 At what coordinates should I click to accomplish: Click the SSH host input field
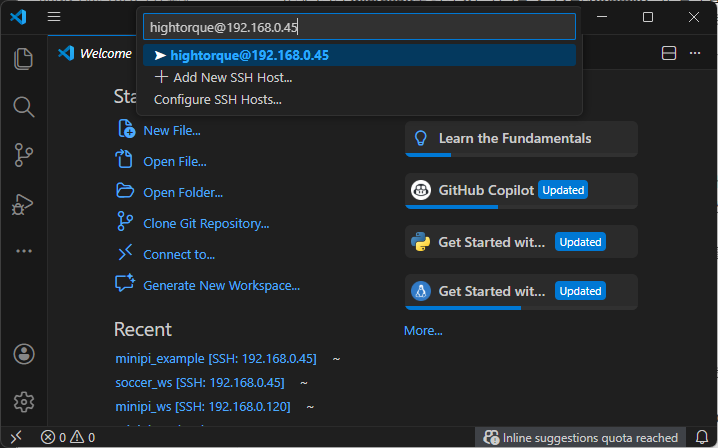359,27
